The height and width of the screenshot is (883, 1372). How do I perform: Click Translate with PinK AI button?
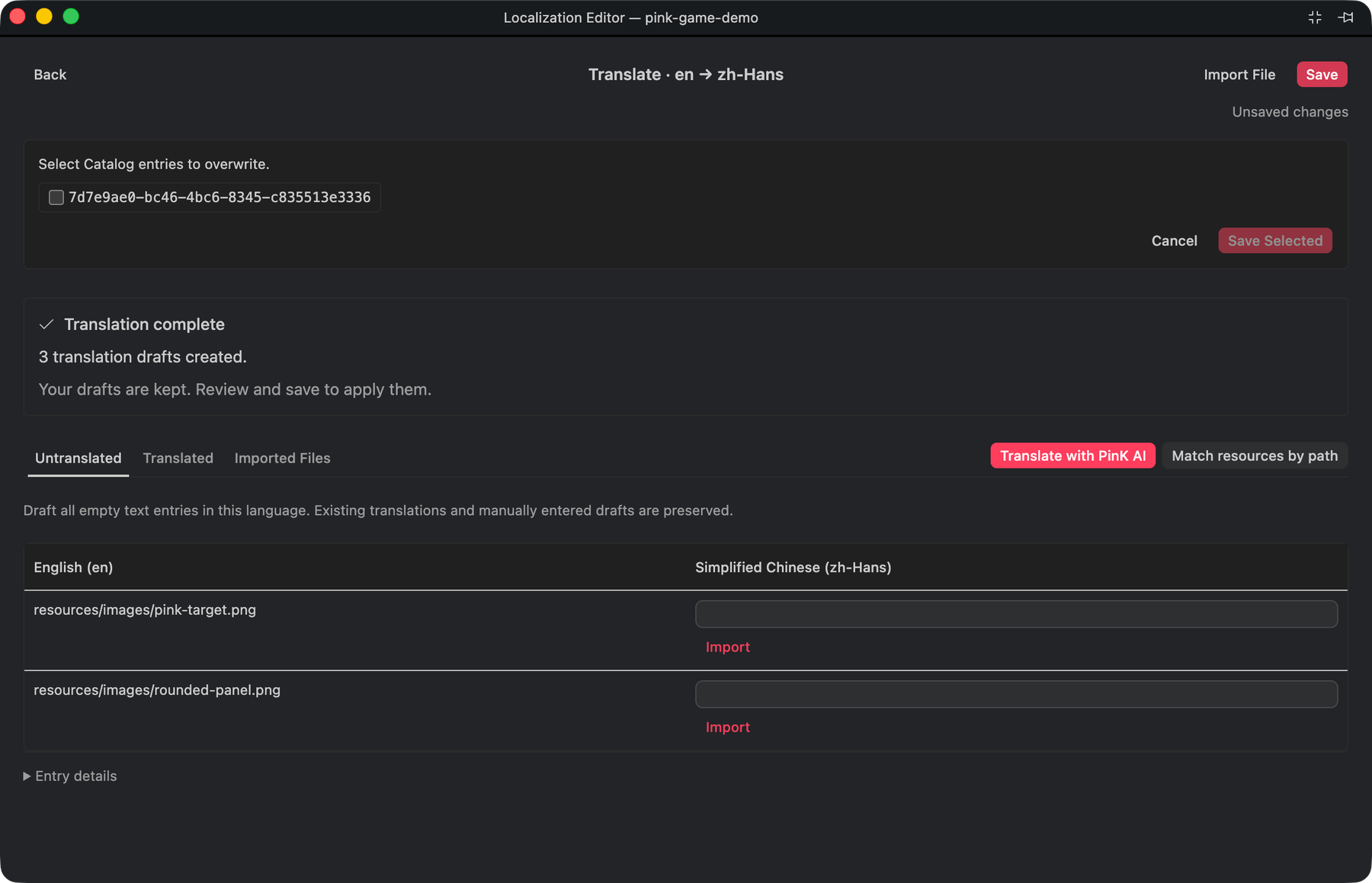[1072, 456]
